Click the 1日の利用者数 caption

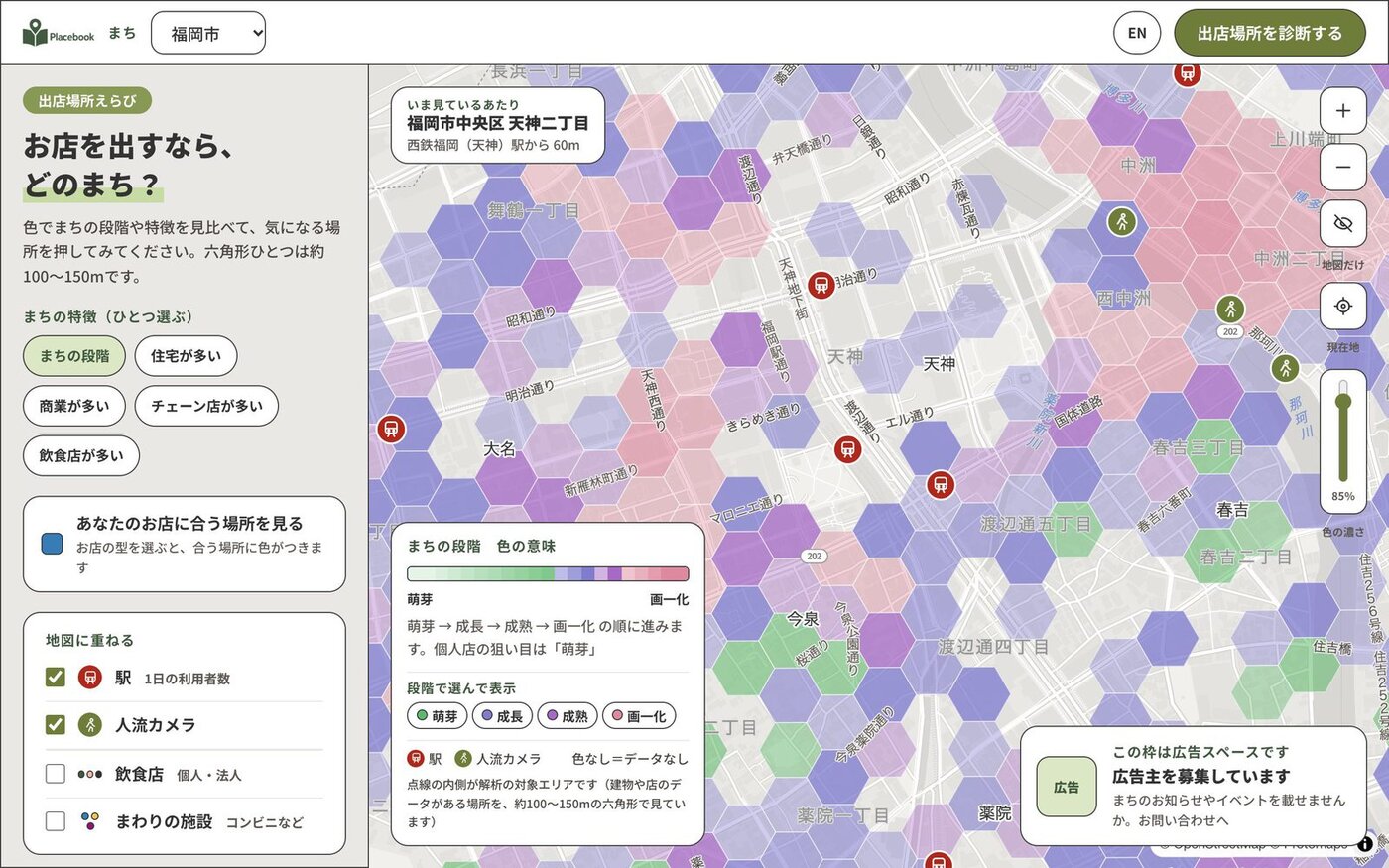[187, 679]
